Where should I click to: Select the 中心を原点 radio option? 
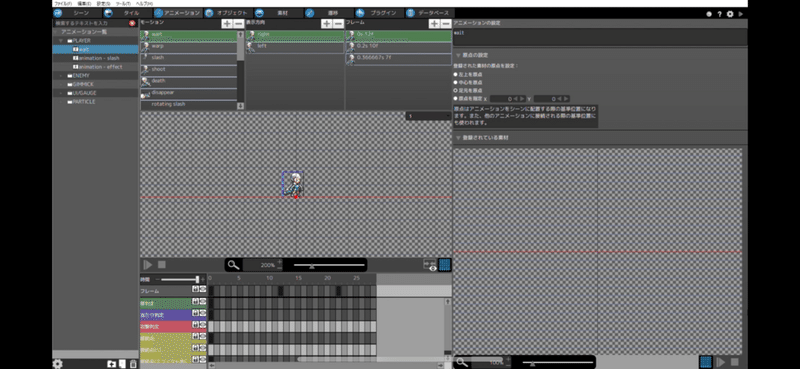(x=456, y=82)
